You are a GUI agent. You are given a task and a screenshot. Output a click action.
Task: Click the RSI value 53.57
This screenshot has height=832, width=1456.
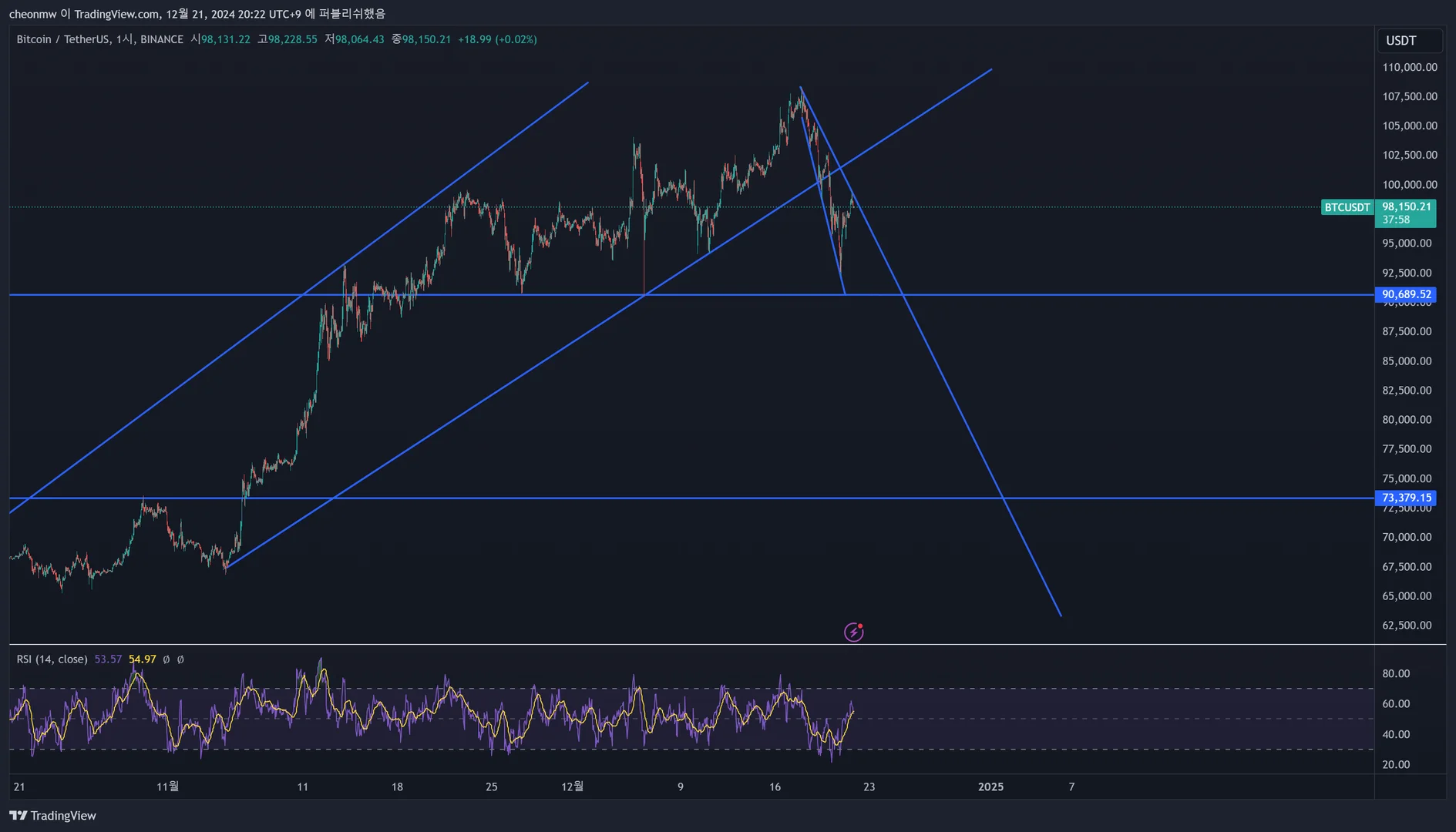pos(108,659)
